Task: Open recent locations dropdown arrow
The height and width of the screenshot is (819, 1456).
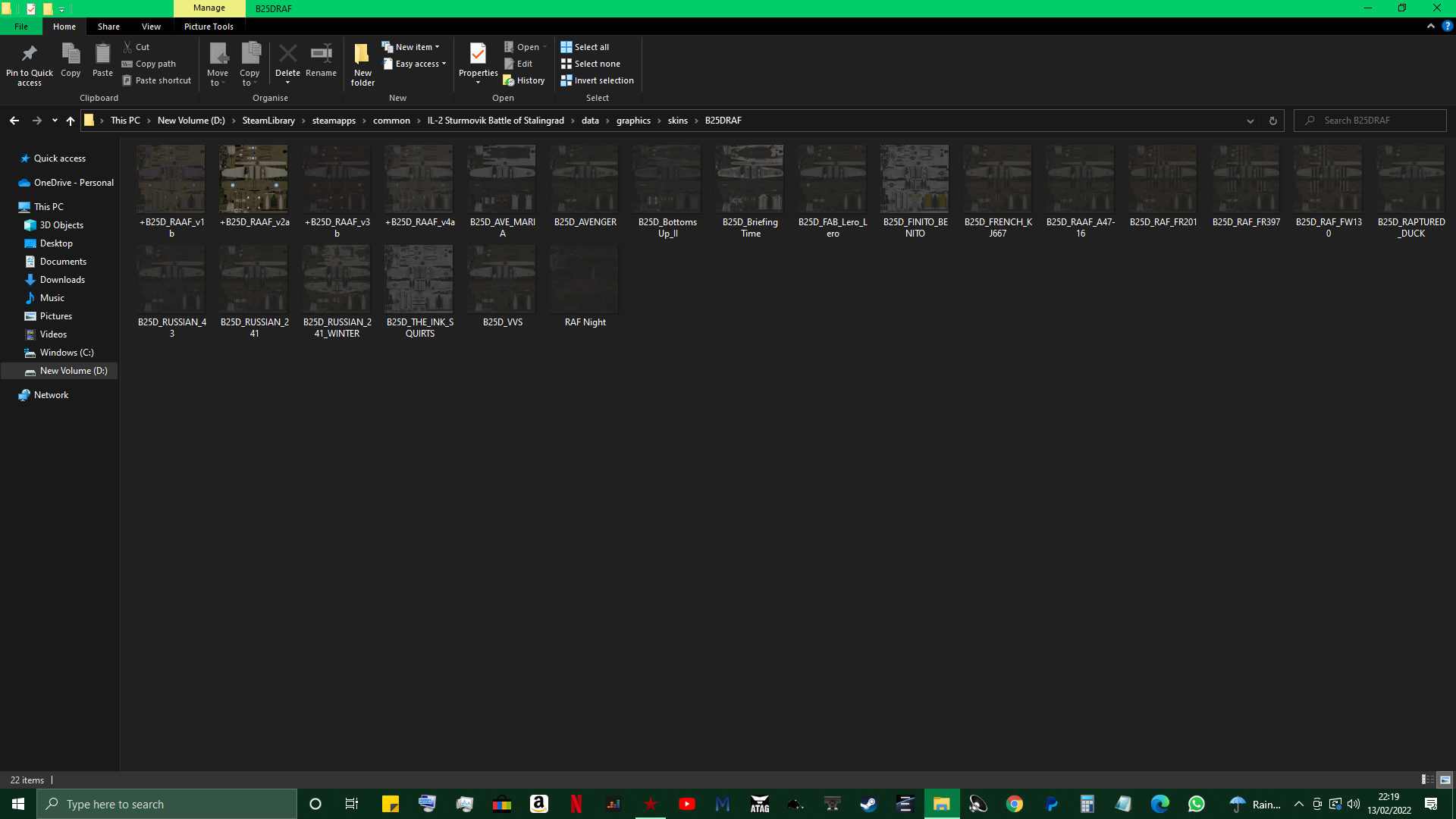Action: coord(55,121)
